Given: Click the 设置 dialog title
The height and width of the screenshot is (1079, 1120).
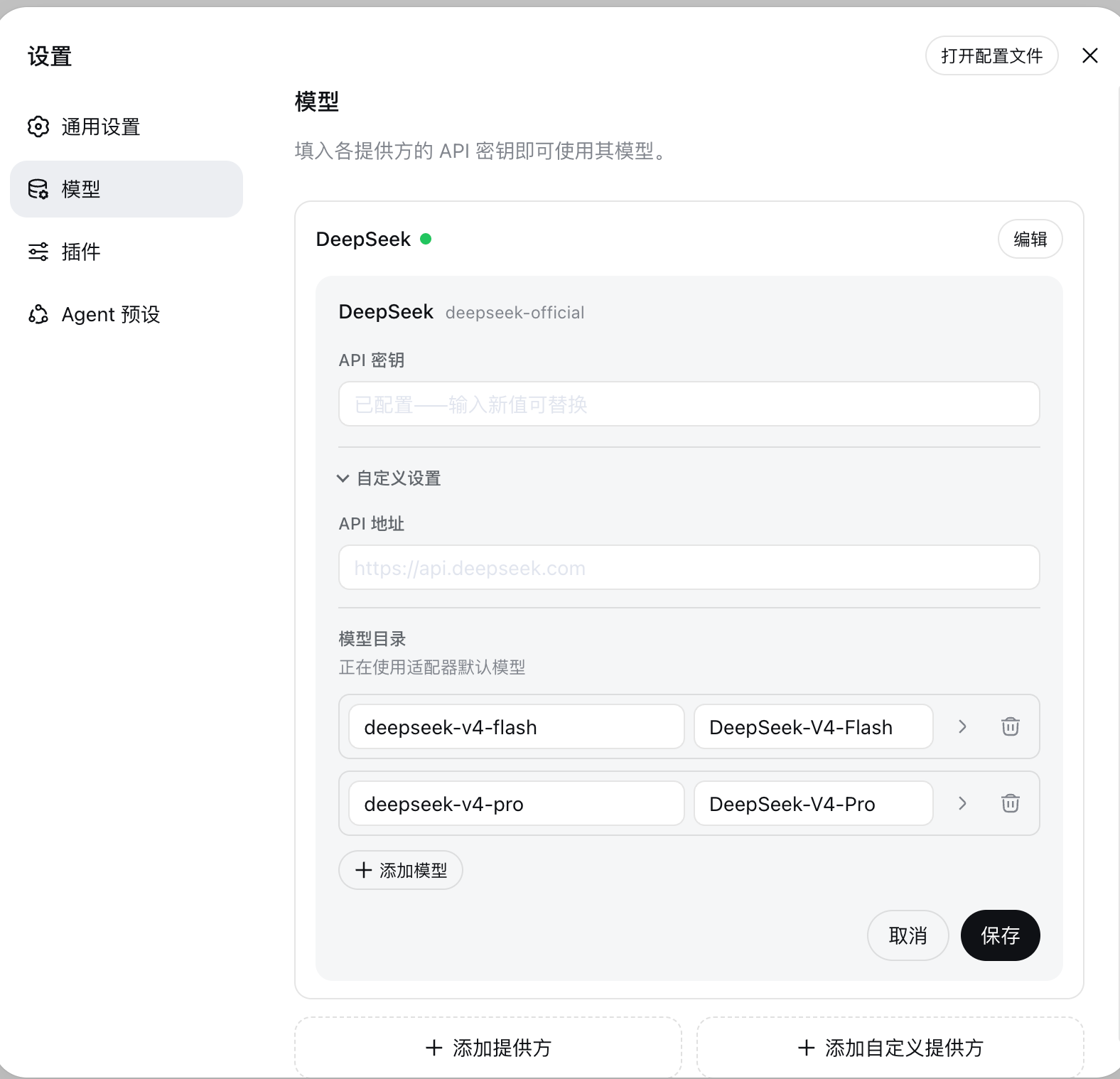Looking at the screenshot, I should point(50,56).
